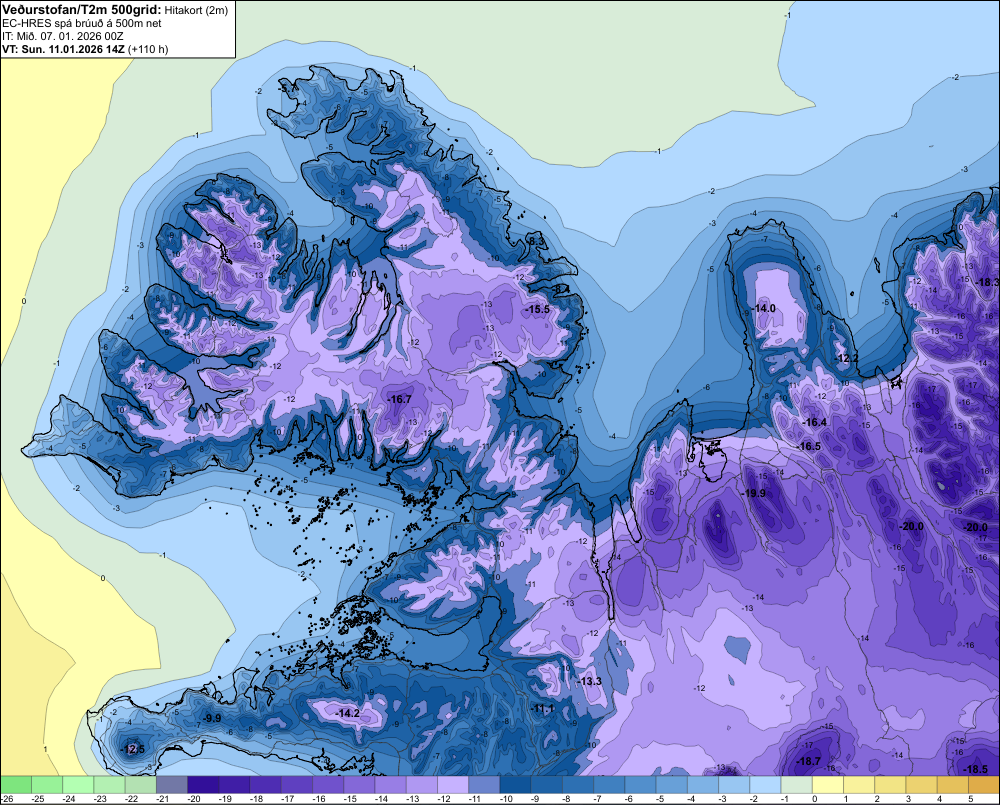Select the legend color swatch labeled 5
1000x805 pixels.
pos(984,785)
